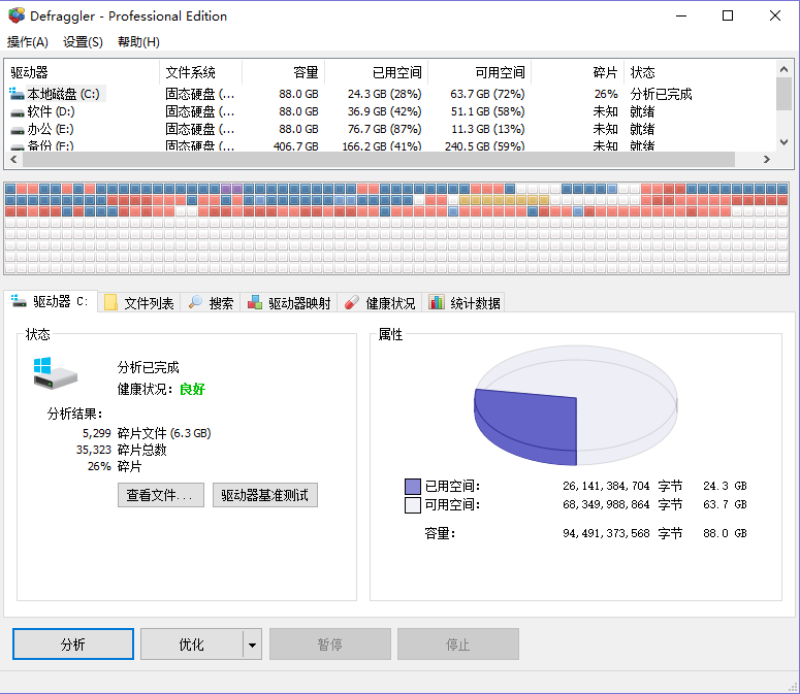
Task: Click the drive list horizontal scrollbar thumb
Action: (379, 159)
